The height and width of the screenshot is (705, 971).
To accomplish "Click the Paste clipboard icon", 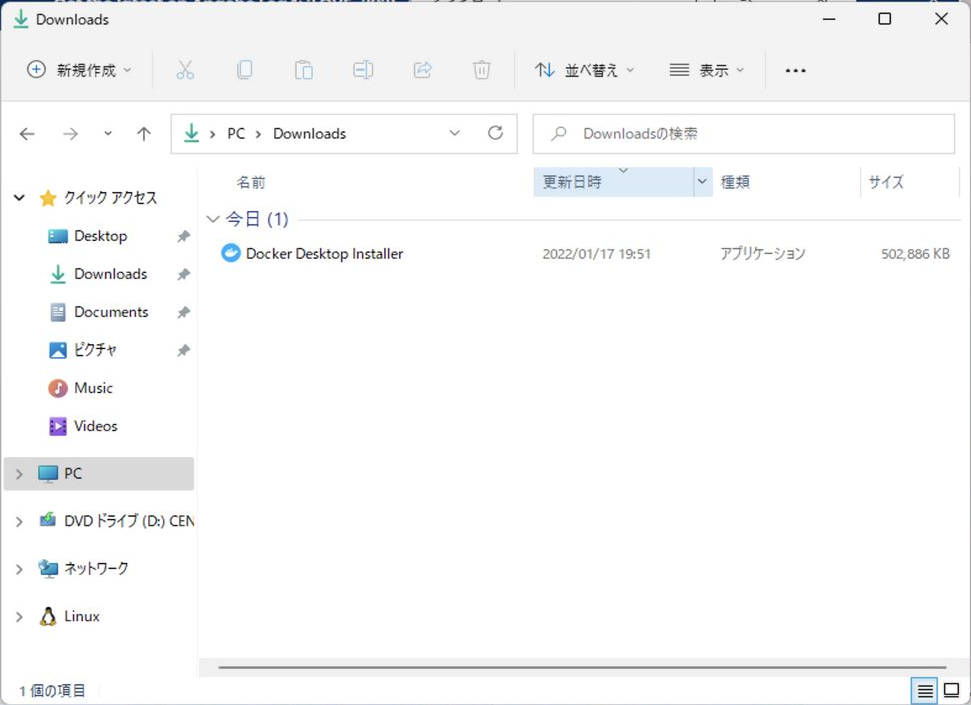I will [303, 70].
